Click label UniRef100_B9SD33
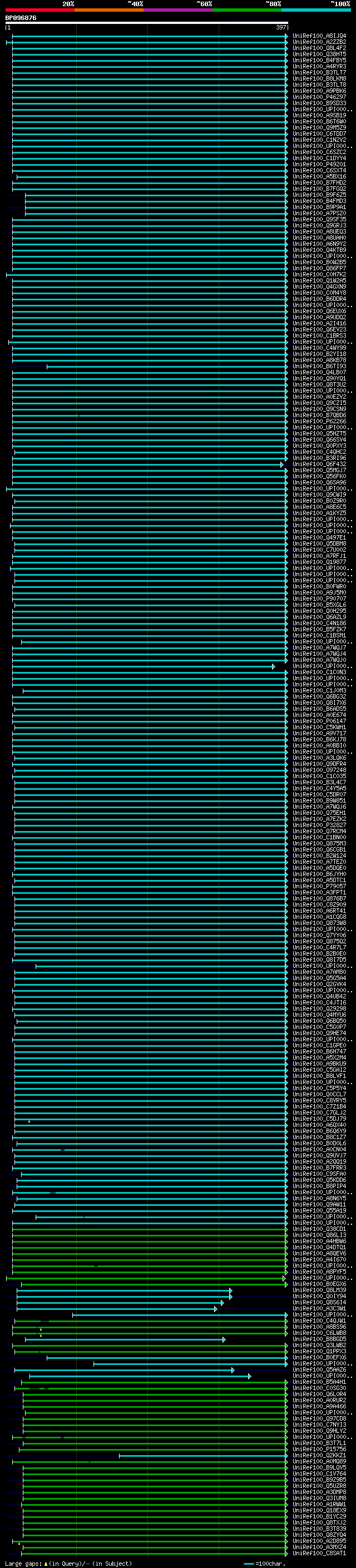The width and height of the screenshot is (356, 1568). [319, 103]
